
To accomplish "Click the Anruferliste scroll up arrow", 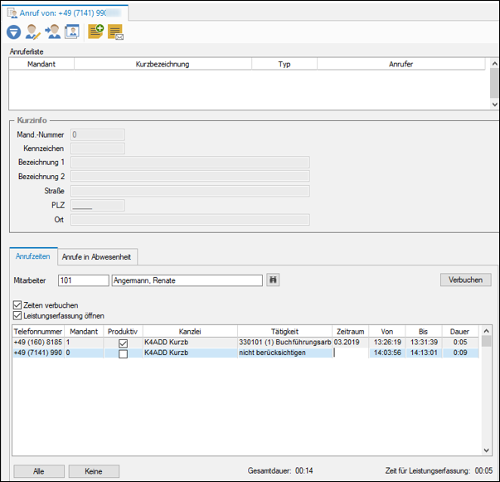I will coord(495,63).
